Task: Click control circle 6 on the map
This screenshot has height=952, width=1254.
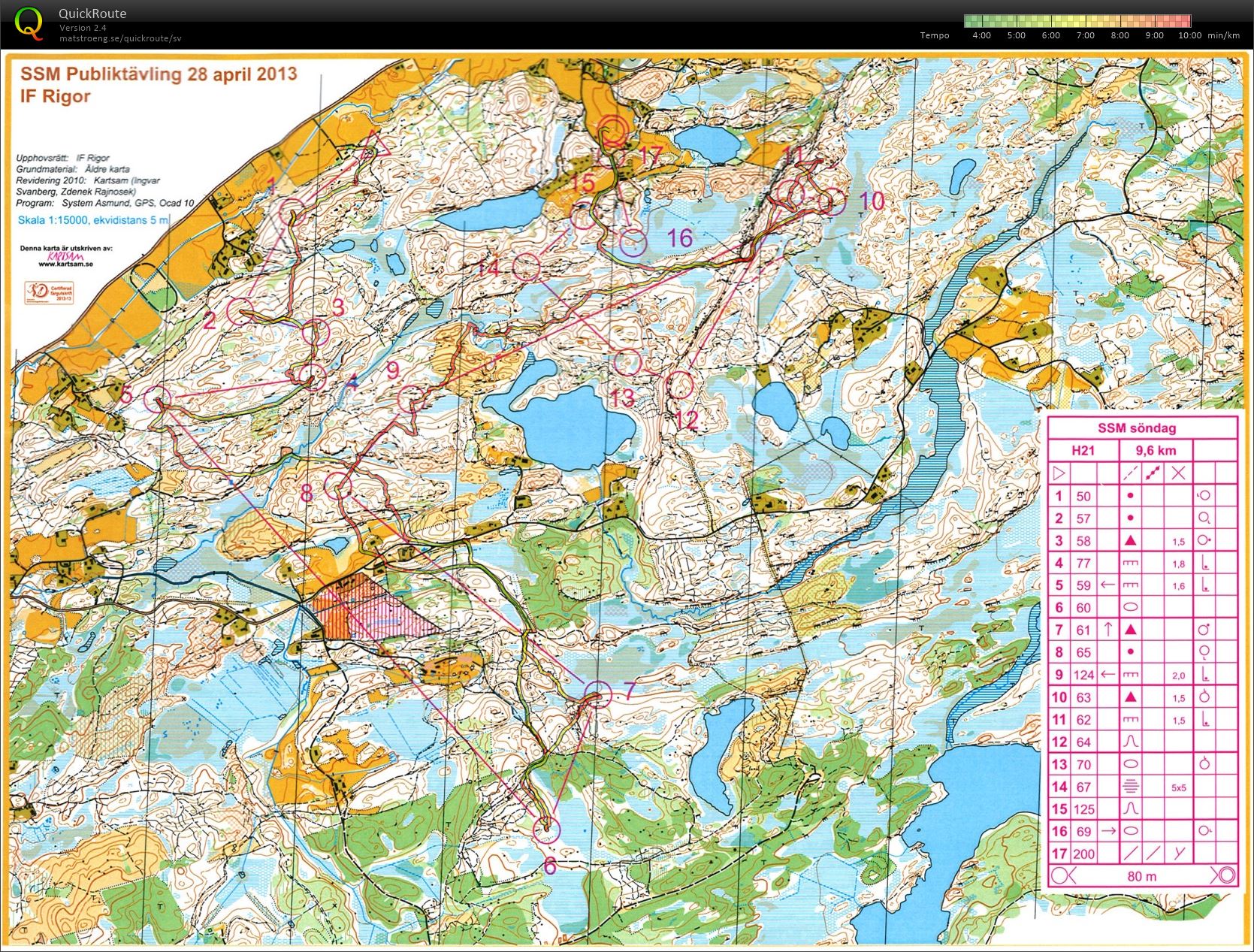Action: click(x=547, y=830)
